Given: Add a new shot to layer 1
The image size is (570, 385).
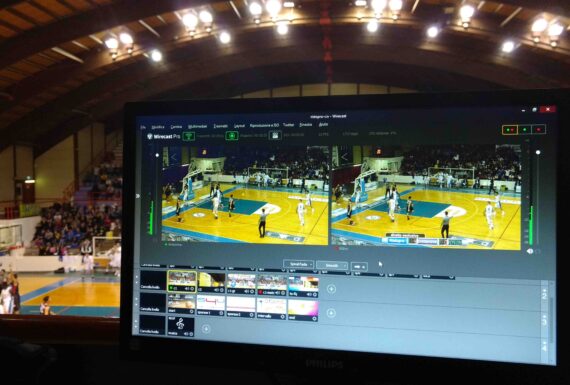Looking at the screenshot, I should 331,289.
